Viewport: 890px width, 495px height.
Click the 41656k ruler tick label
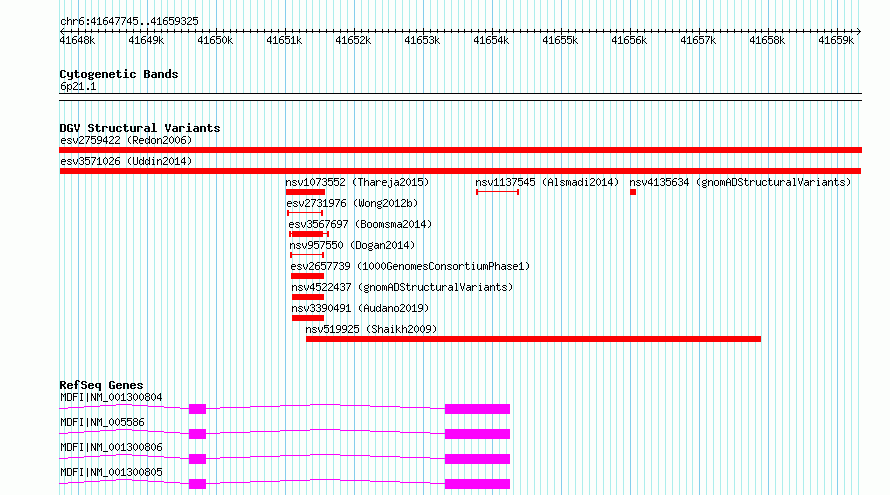pos(629,40)
